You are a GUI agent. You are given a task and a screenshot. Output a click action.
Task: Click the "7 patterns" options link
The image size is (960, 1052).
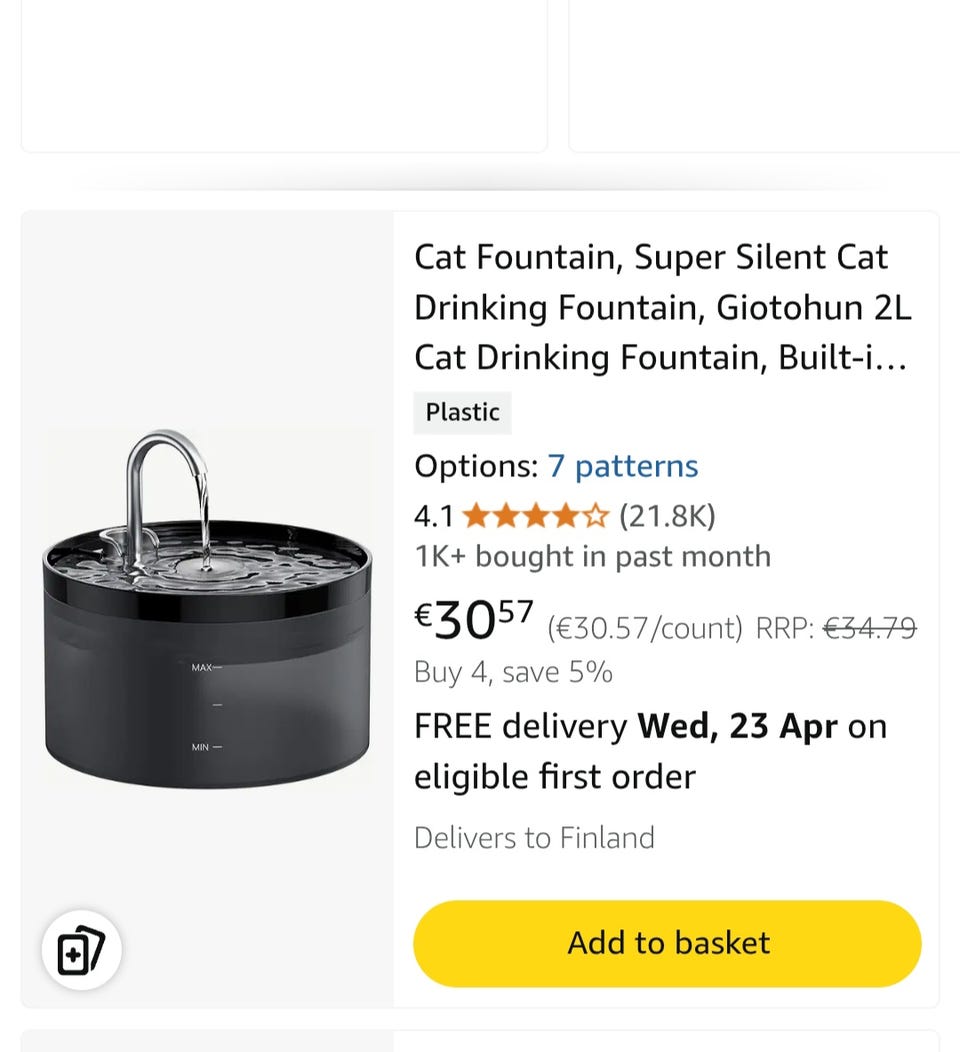click(622, 466)
